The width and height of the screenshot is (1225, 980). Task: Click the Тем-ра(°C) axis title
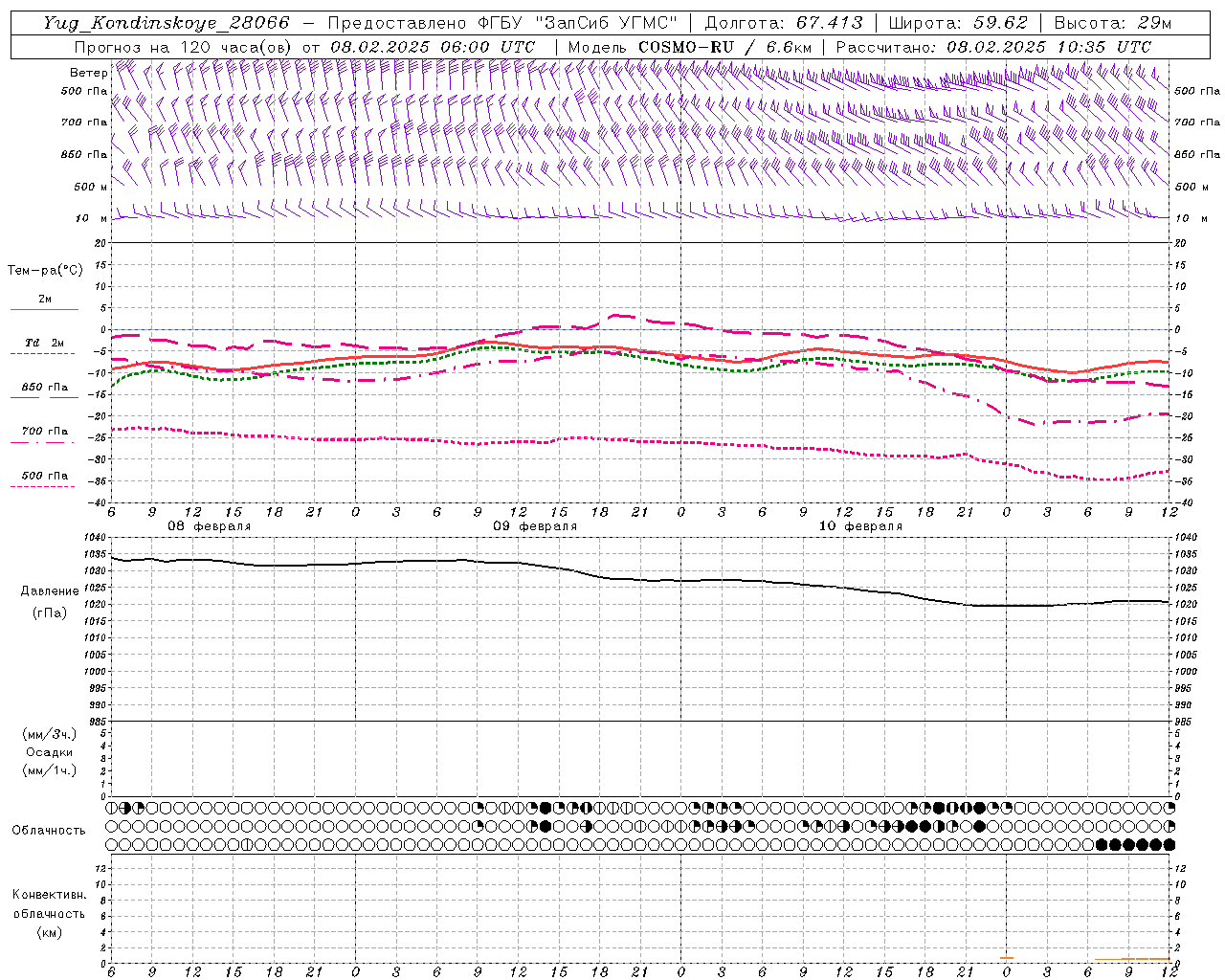pyautogui.click(x=45, y=271)
